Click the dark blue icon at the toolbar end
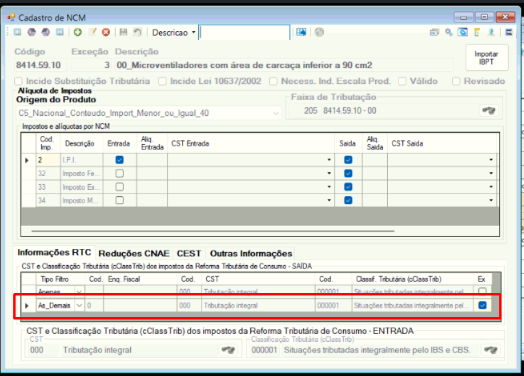 pyautogui.click(x=509, y=32)
